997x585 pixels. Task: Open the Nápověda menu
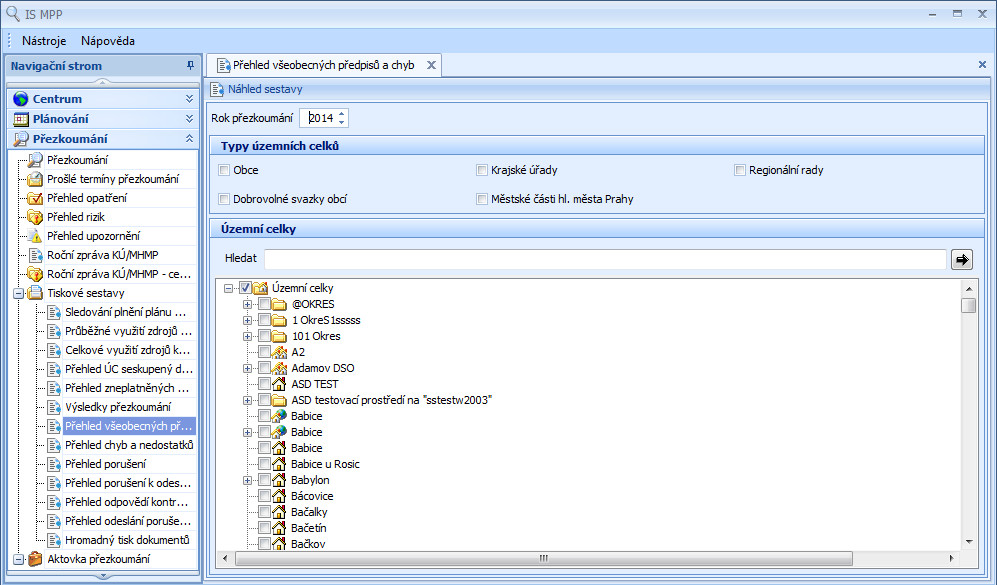click(108, 41)
